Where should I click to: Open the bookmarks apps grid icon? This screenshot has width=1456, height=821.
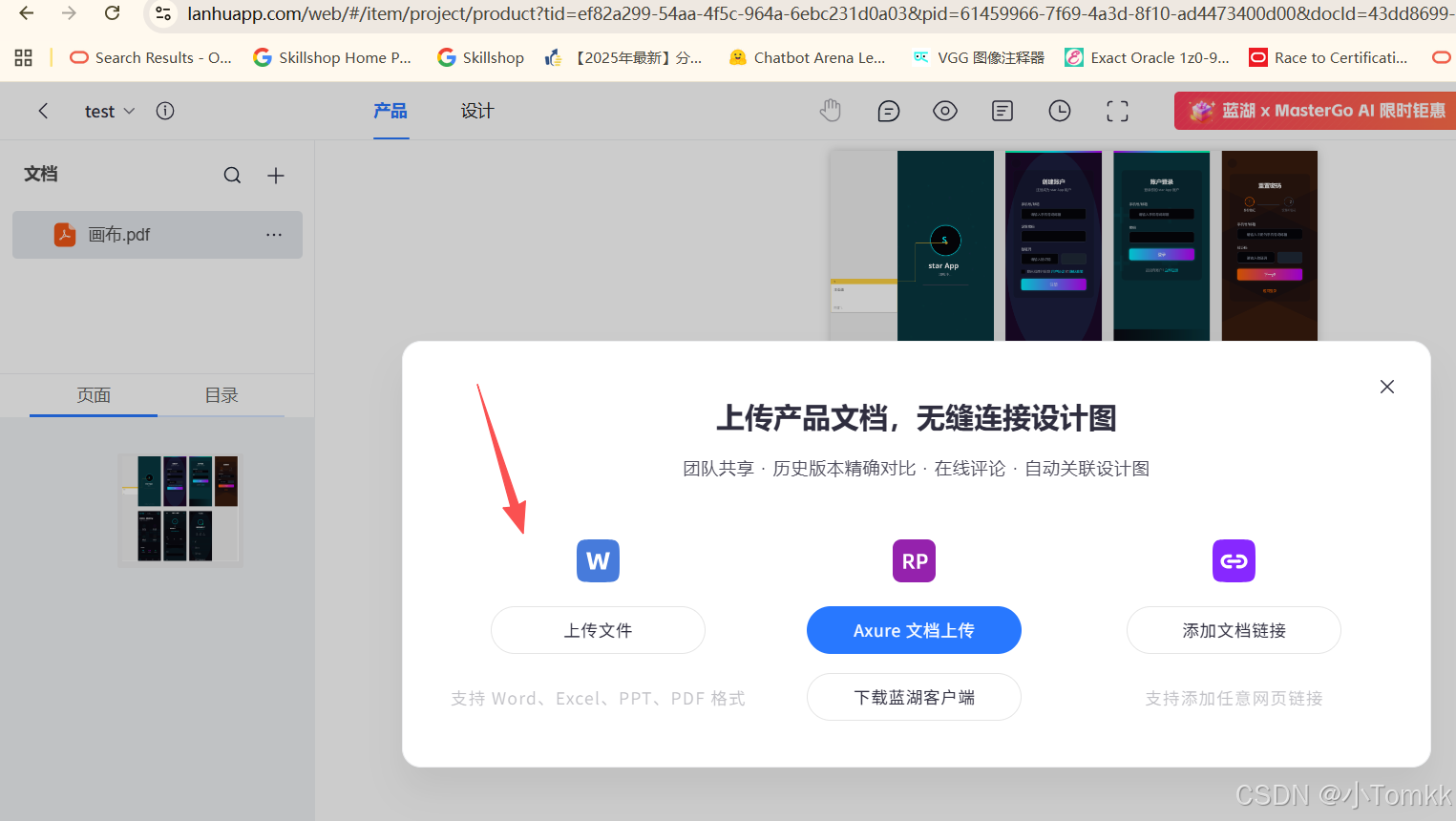point(24,57)
